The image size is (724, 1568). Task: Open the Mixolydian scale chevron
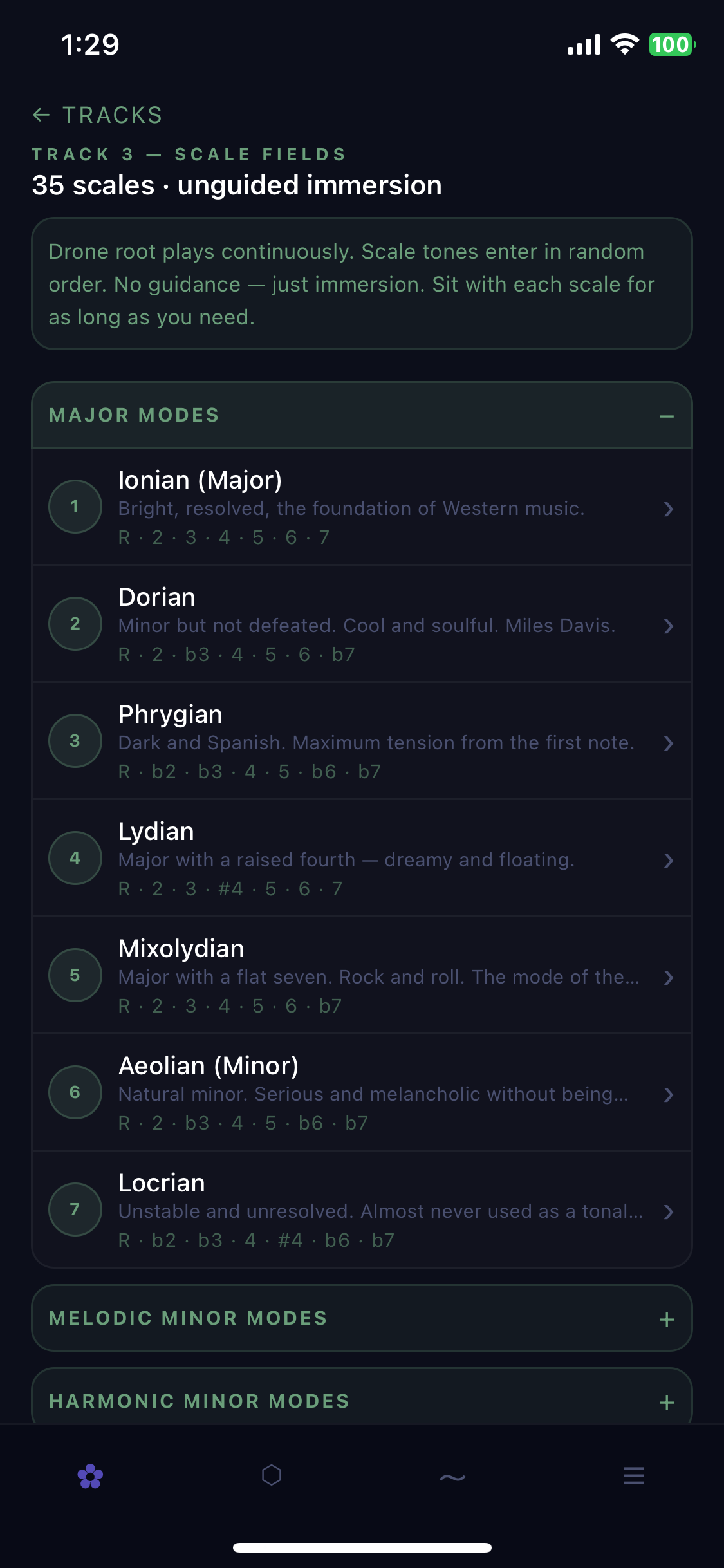tap(669, 978)
